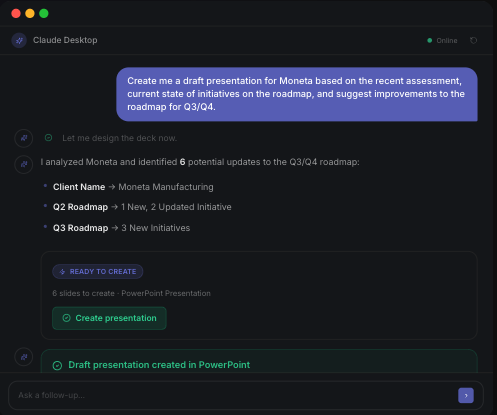The image size is (497, 415).
Task: Click the Create presentation button
Action: coord(109,318)
